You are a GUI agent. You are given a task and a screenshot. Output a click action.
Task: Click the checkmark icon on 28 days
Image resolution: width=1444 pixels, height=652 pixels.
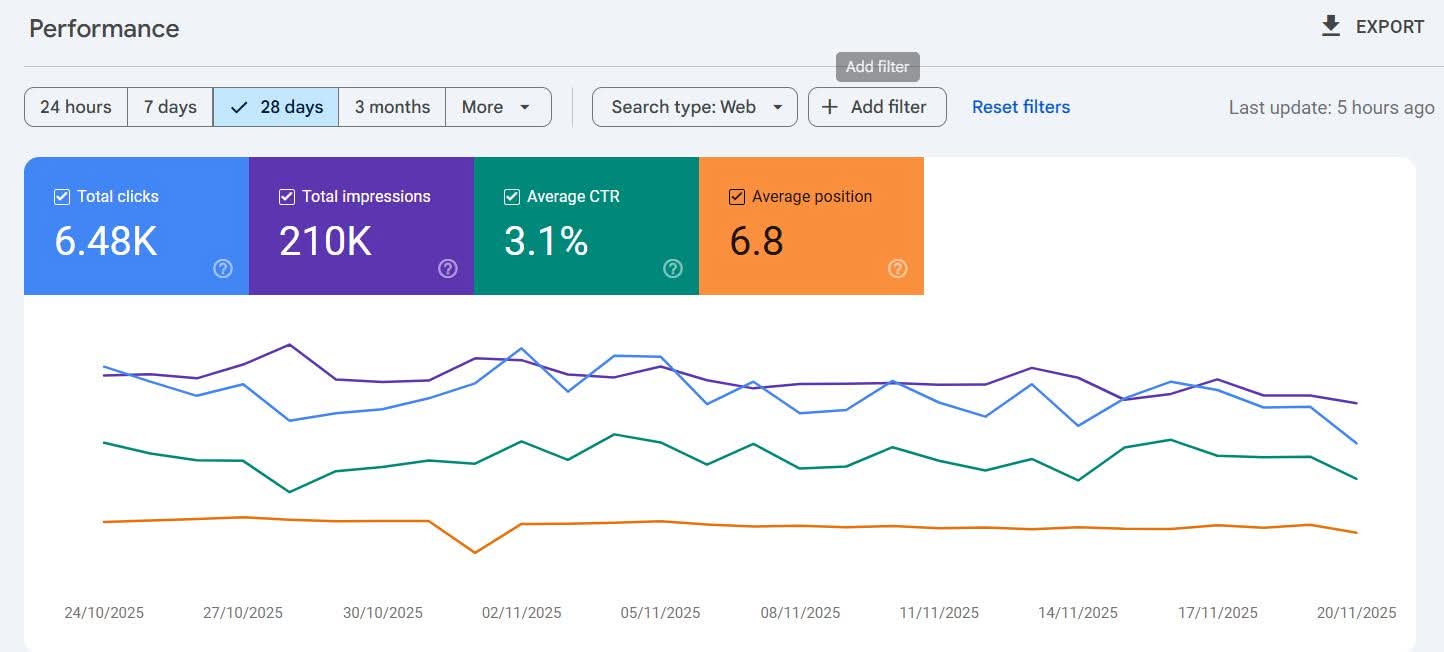coord(239,107)
